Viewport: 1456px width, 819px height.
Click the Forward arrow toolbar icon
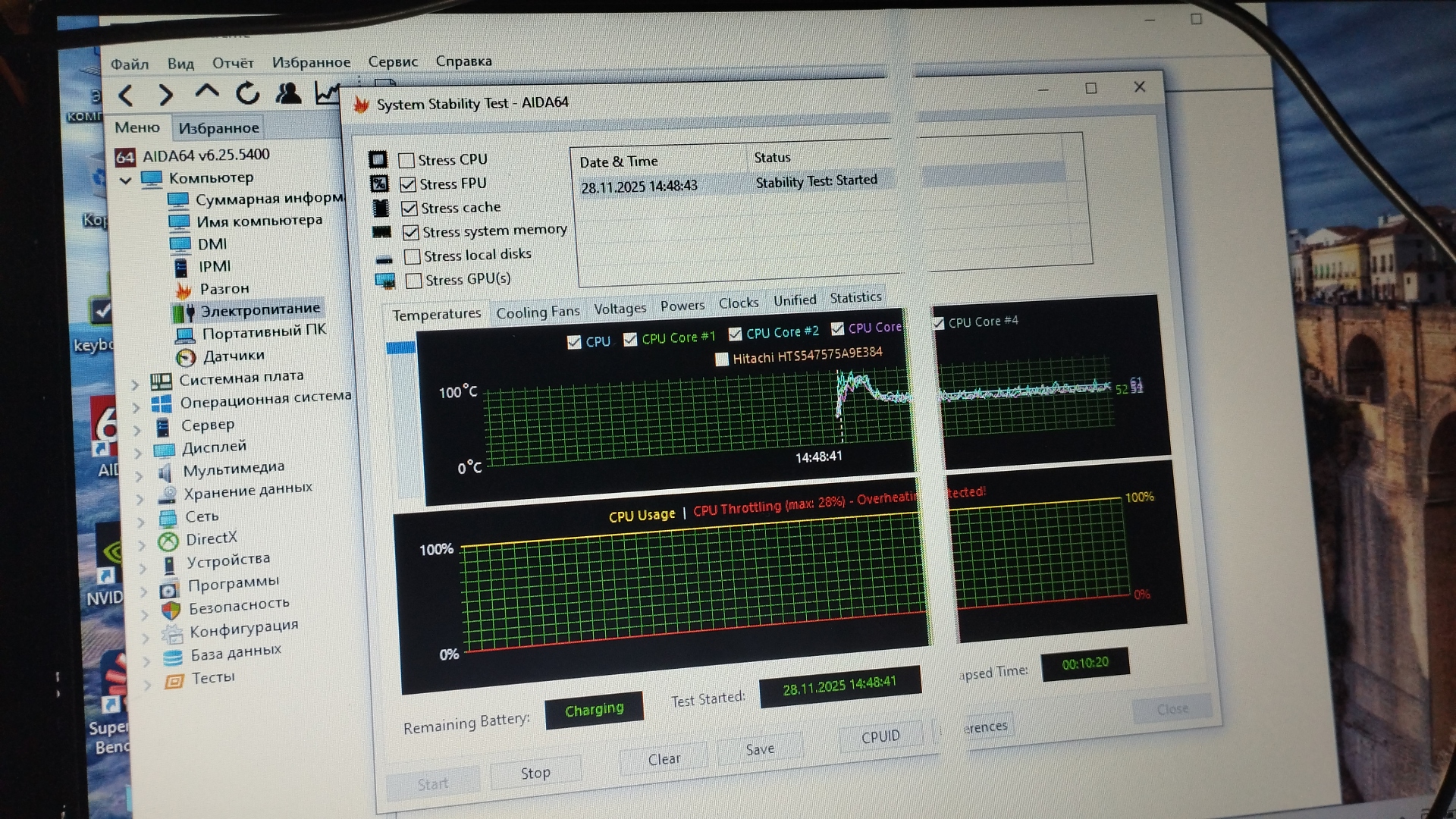pos(165,95)
